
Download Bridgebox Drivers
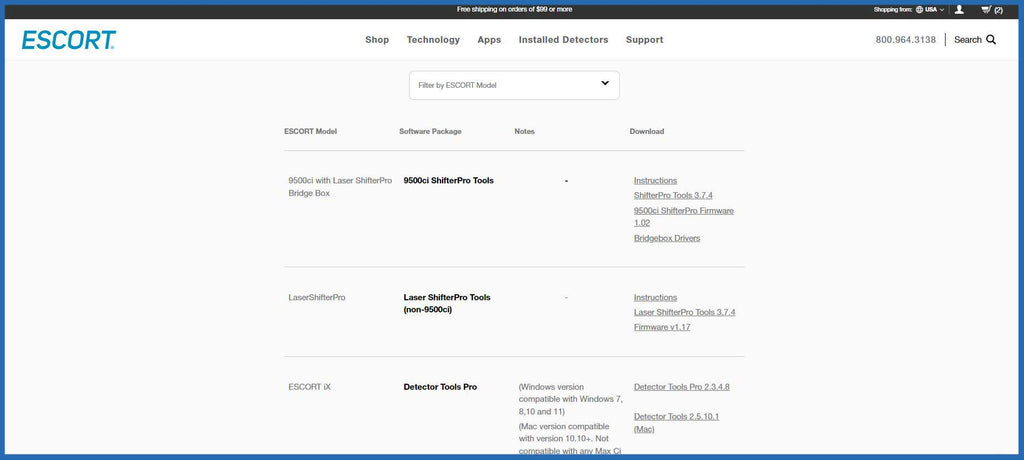tap(667, 238)
